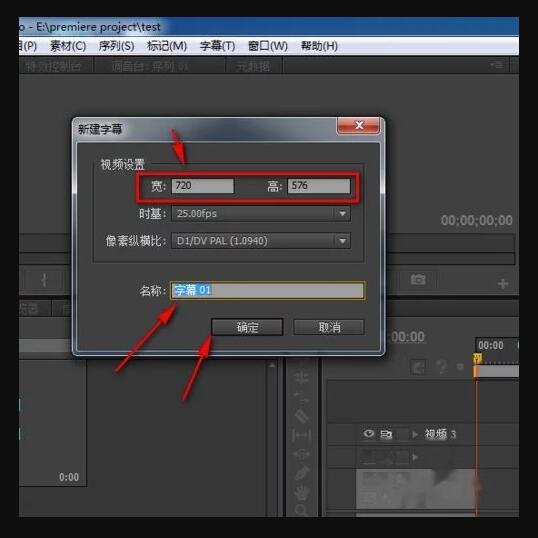Click the 00;00;00;00 timecode display

pos(477,220)
